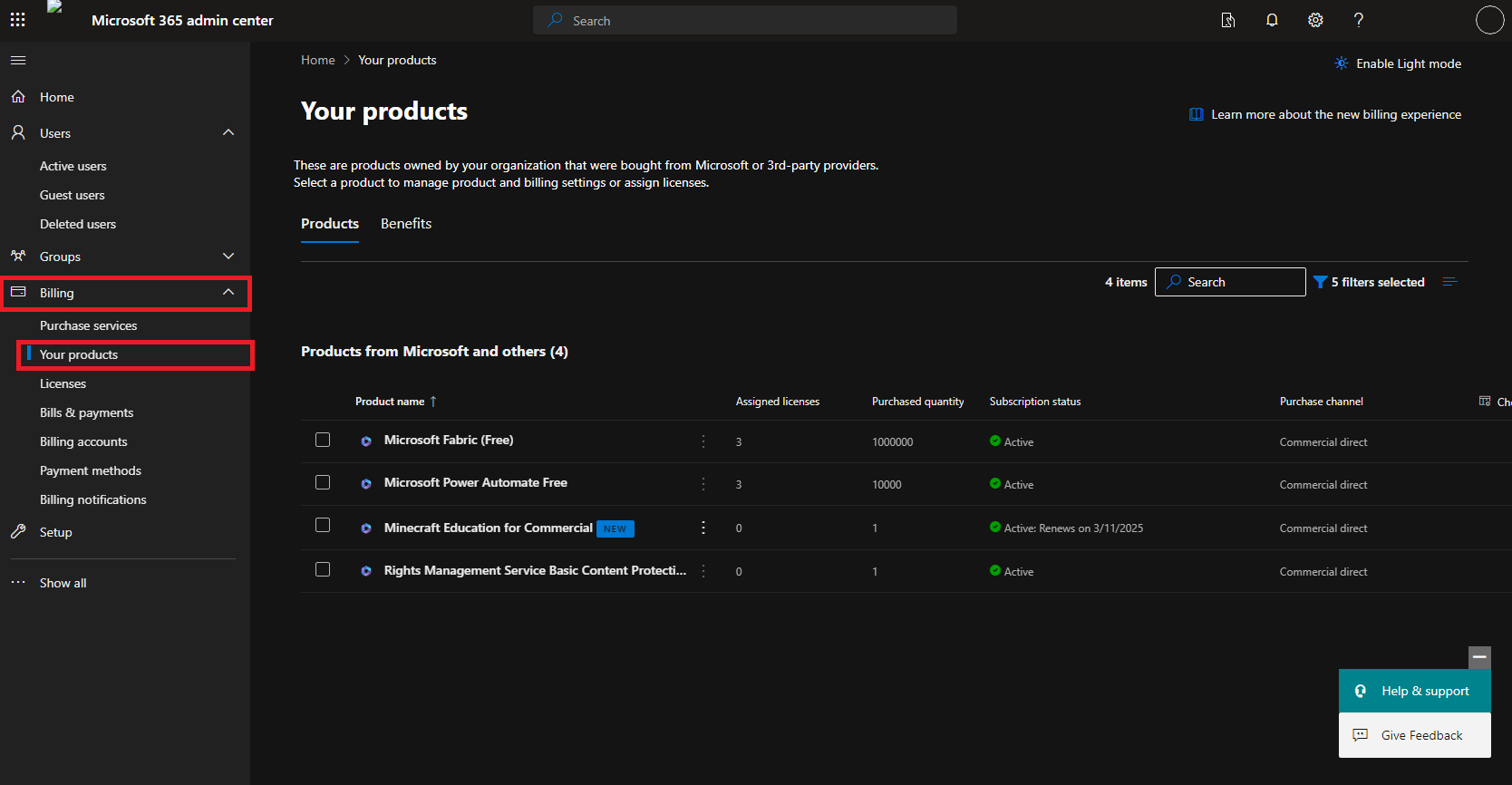Open Rights Management Service Basic Content Protection link
1512x785 pixels.
pos(535,570)
